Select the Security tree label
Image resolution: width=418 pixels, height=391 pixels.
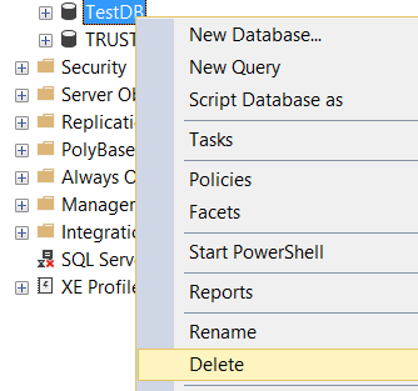94,68
